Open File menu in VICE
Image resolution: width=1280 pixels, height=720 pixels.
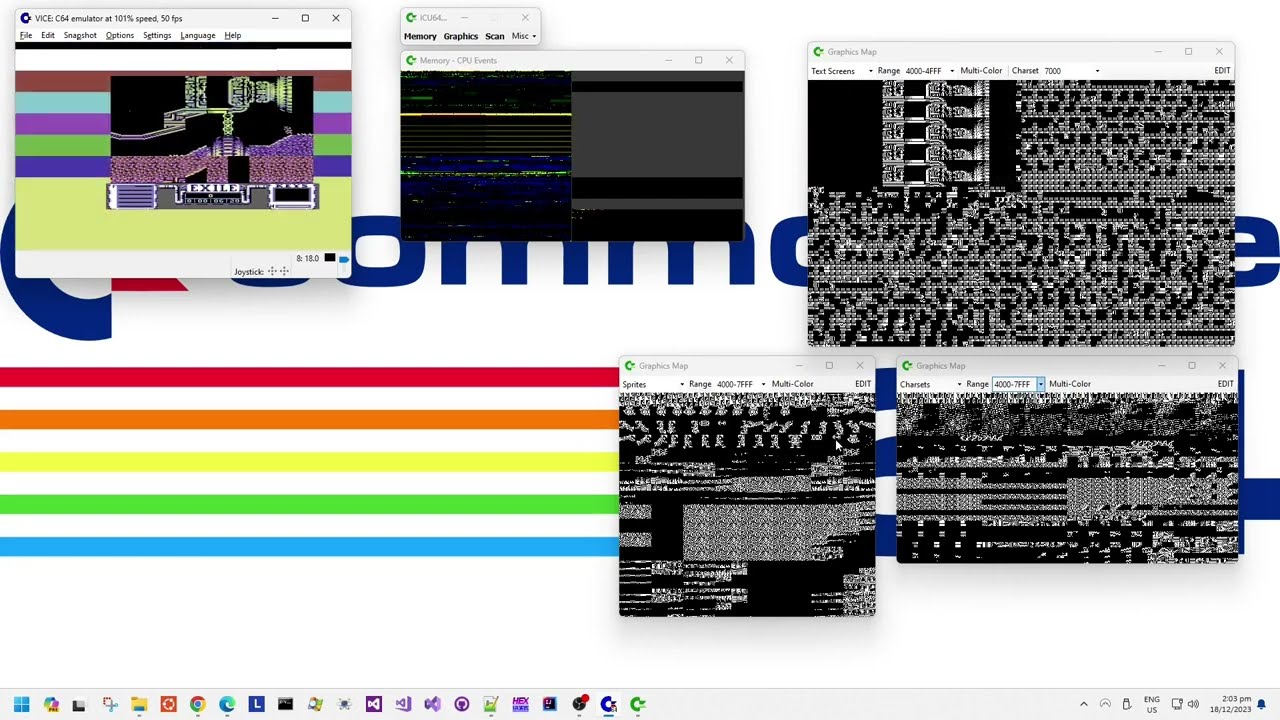[x=26, y=35]
